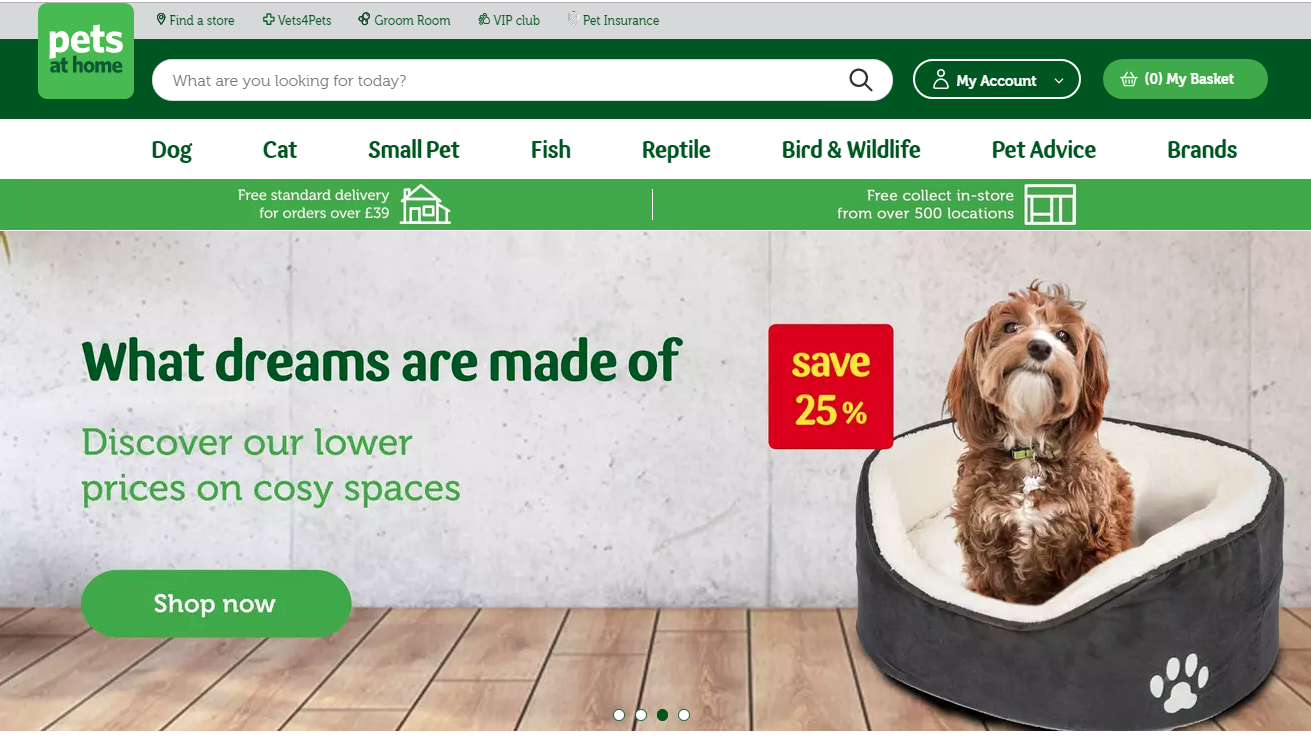Click the VIP club paw icon
This screenshot has width=1311, height=738.
coord(484,19)
